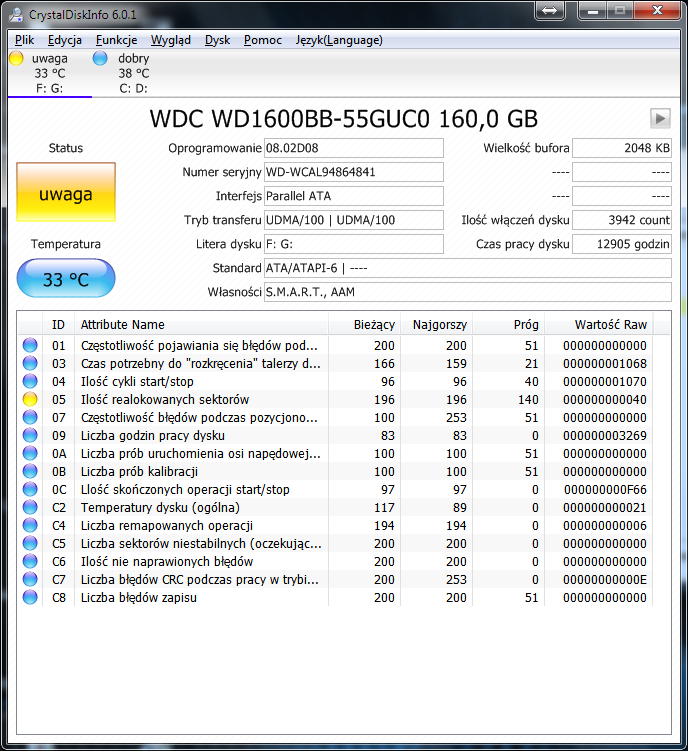Click the blue status dot for attribute C7
The width and height of the screenshot is (688, 751).
tap(30, 580)
